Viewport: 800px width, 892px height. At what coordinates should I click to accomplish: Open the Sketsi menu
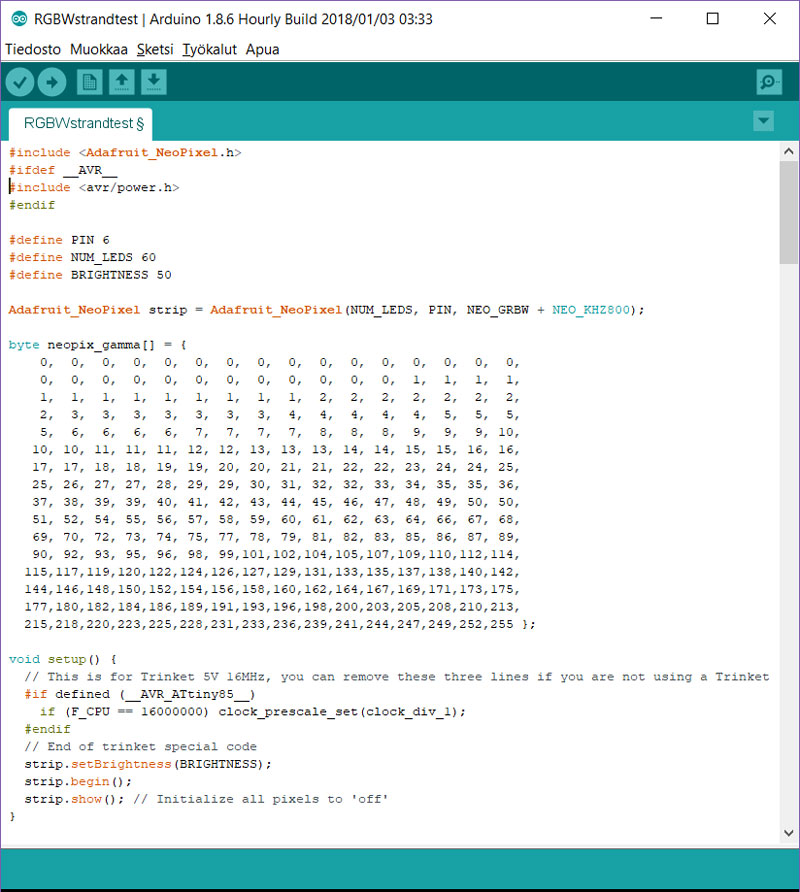(155, 49)
